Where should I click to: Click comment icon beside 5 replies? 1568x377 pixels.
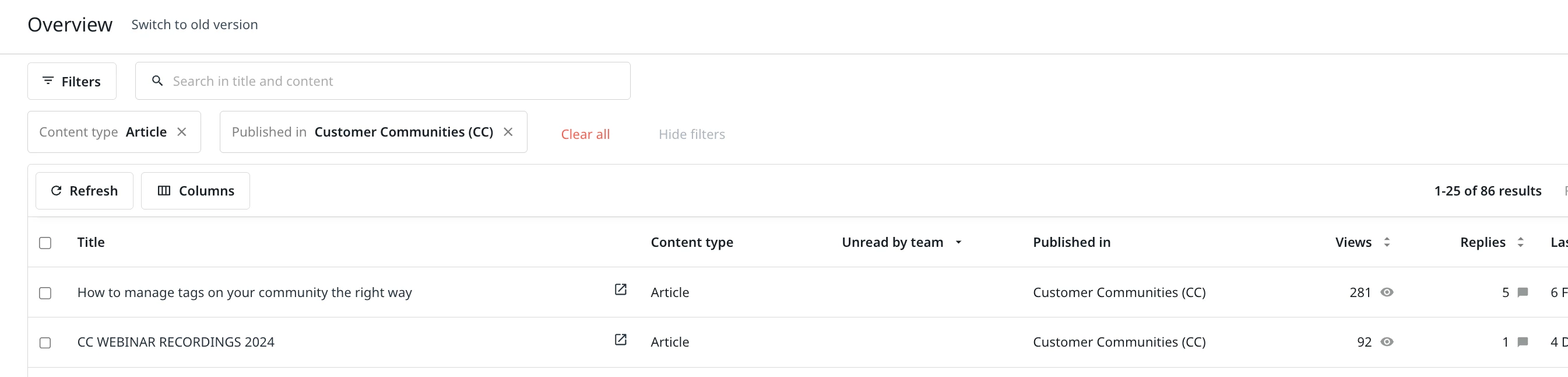(1523, 292)
